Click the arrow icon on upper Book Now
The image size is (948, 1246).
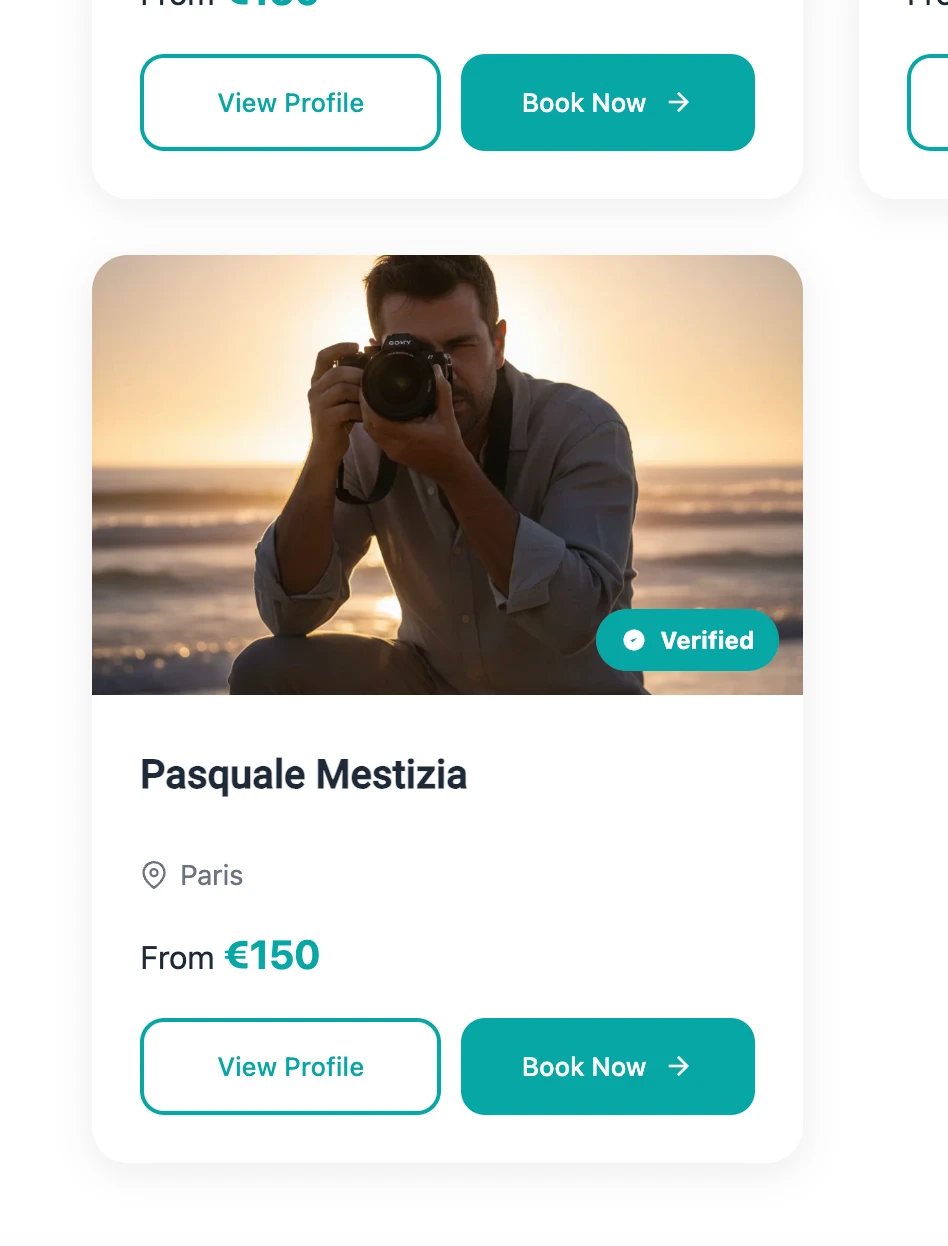pyautogui.click(x=679, y=102)
